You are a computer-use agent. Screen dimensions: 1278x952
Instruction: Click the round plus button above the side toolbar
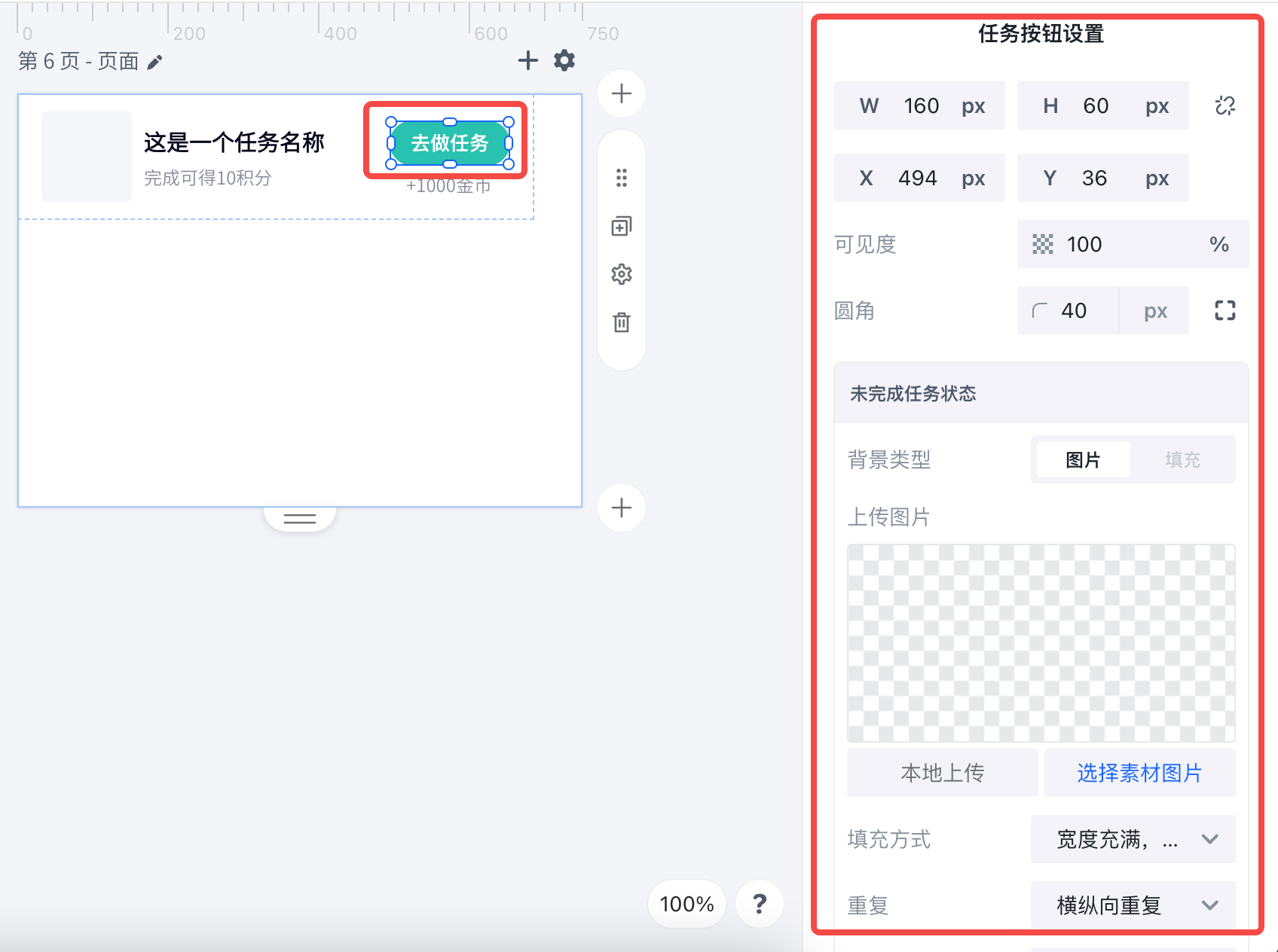(x=622, y=93)
